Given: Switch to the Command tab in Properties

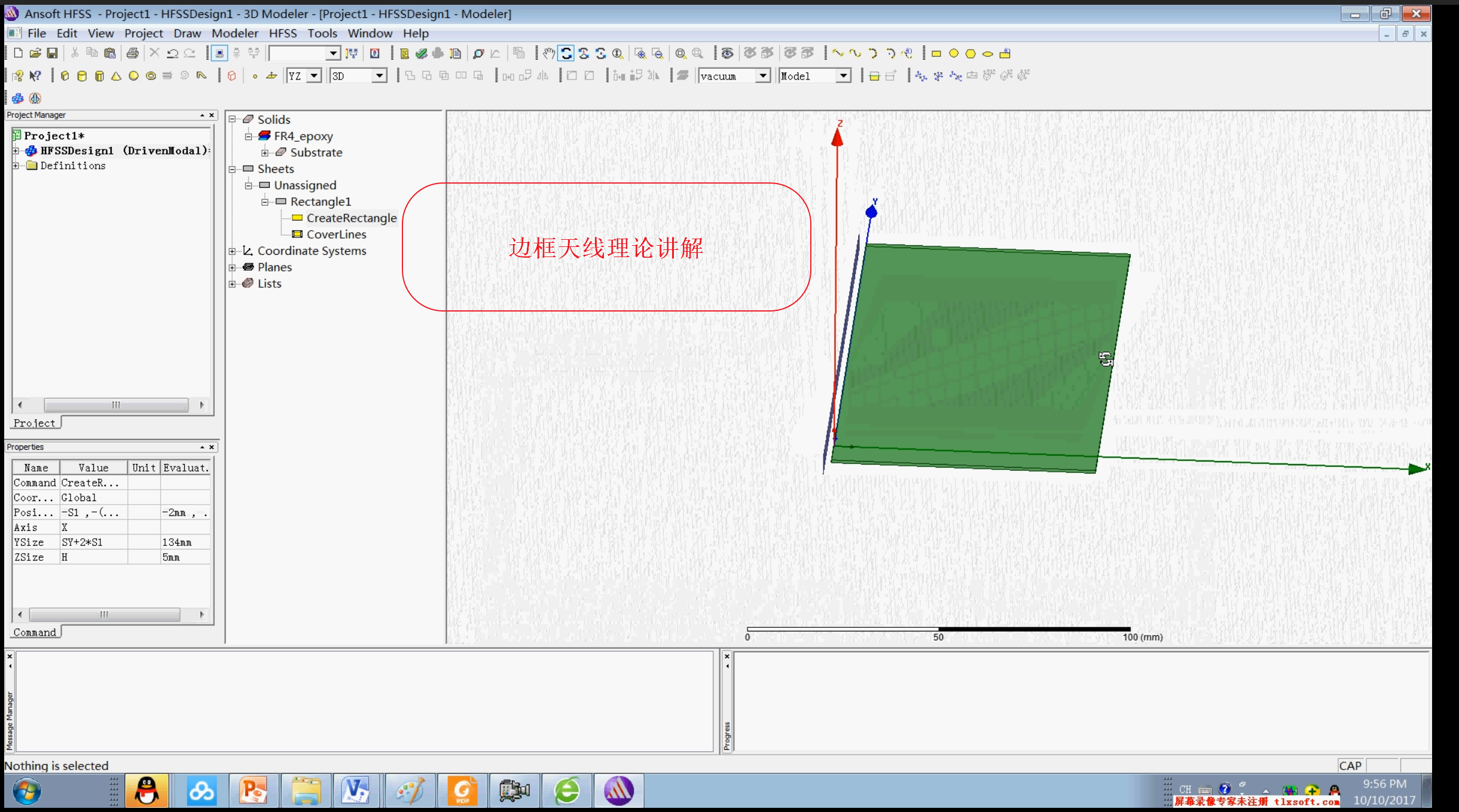Looking at the screenshot, I should pos(35,633).
